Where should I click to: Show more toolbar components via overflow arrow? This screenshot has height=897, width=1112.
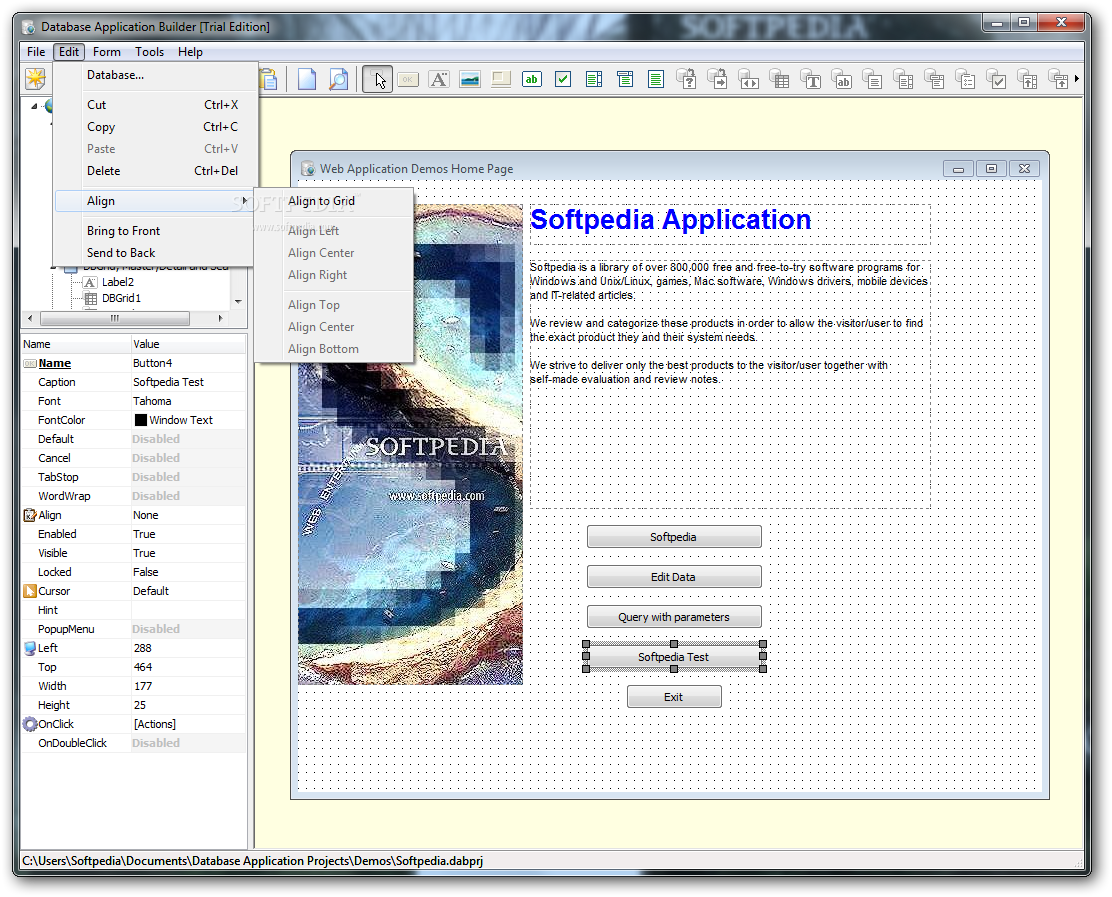1077,79
